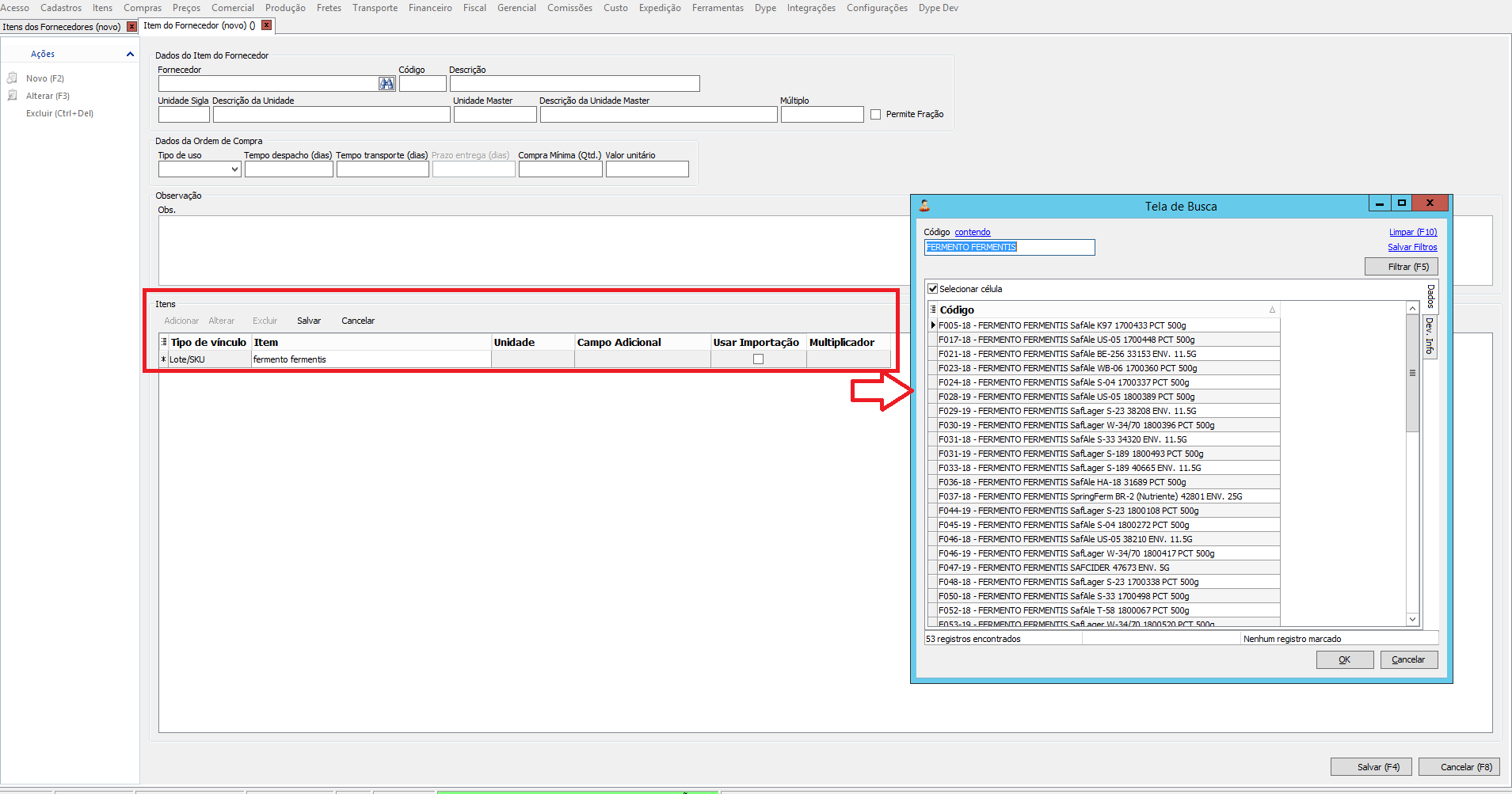
Task: Open the Integrações menu
Action: coord(811,8)
